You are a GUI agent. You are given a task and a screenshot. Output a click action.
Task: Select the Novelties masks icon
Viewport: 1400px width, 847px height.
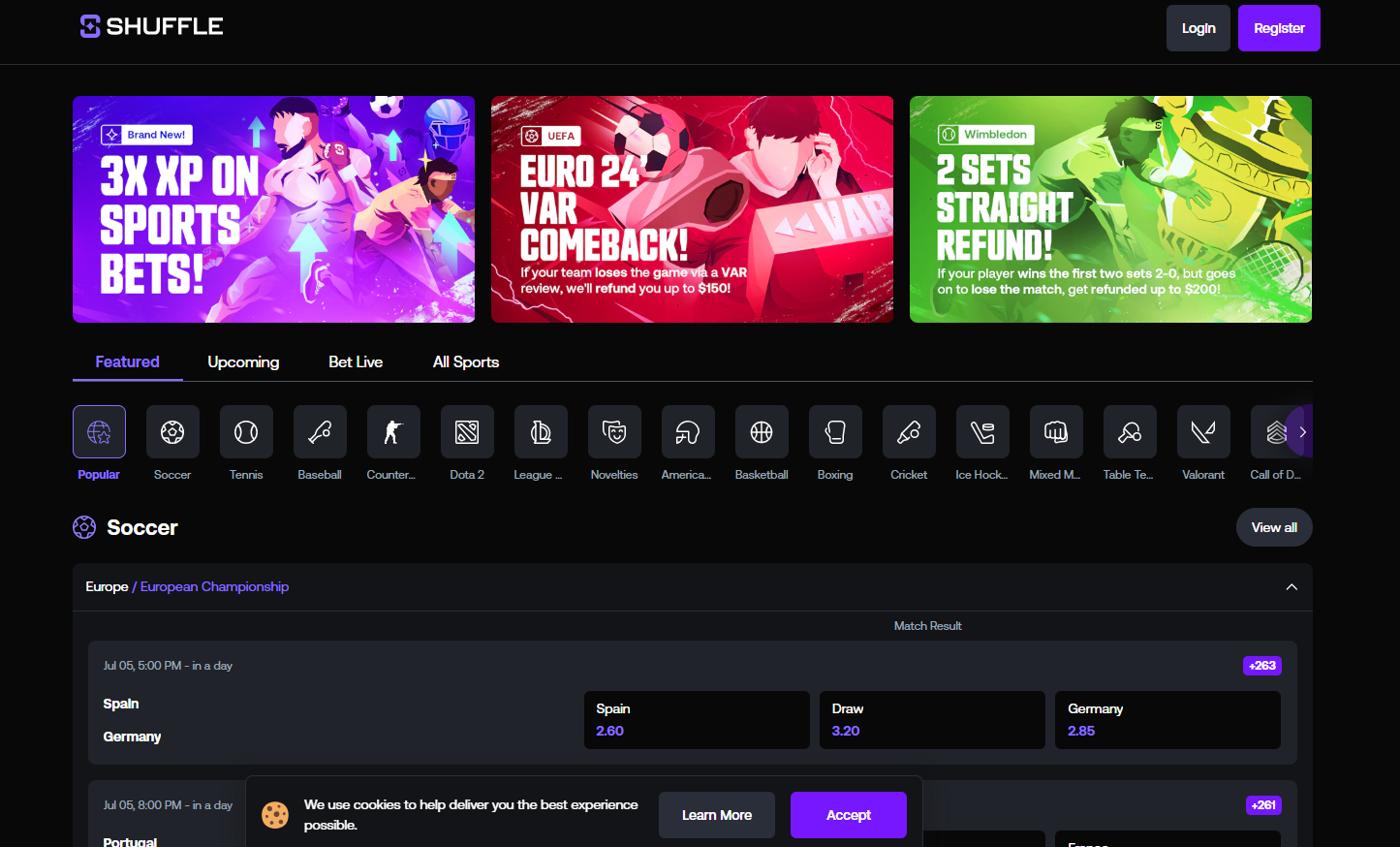tap(614, 431)
